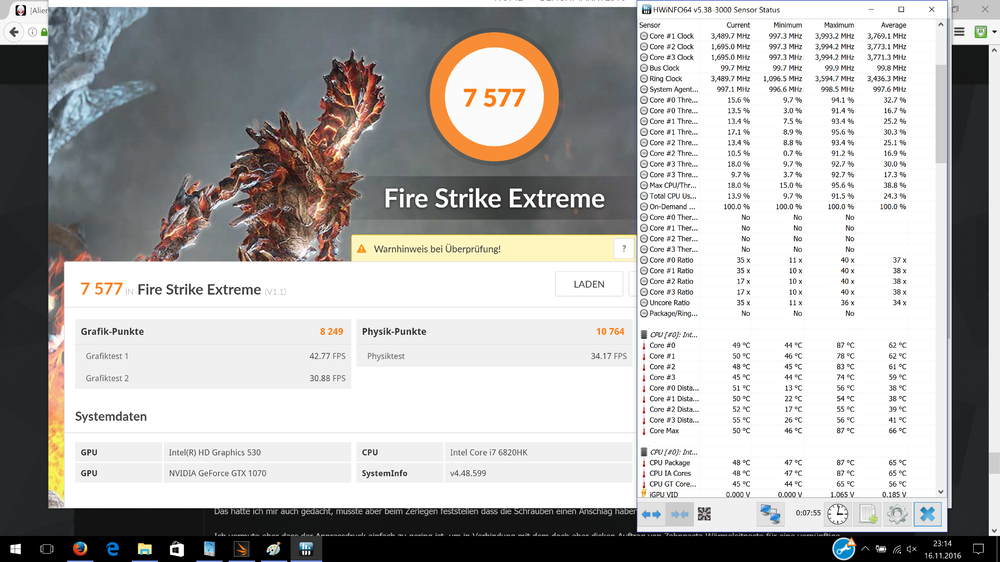Click the expand columns blue arrows icon
The width and height of the screenshot is (1000, 562).
tap(652, 514)
